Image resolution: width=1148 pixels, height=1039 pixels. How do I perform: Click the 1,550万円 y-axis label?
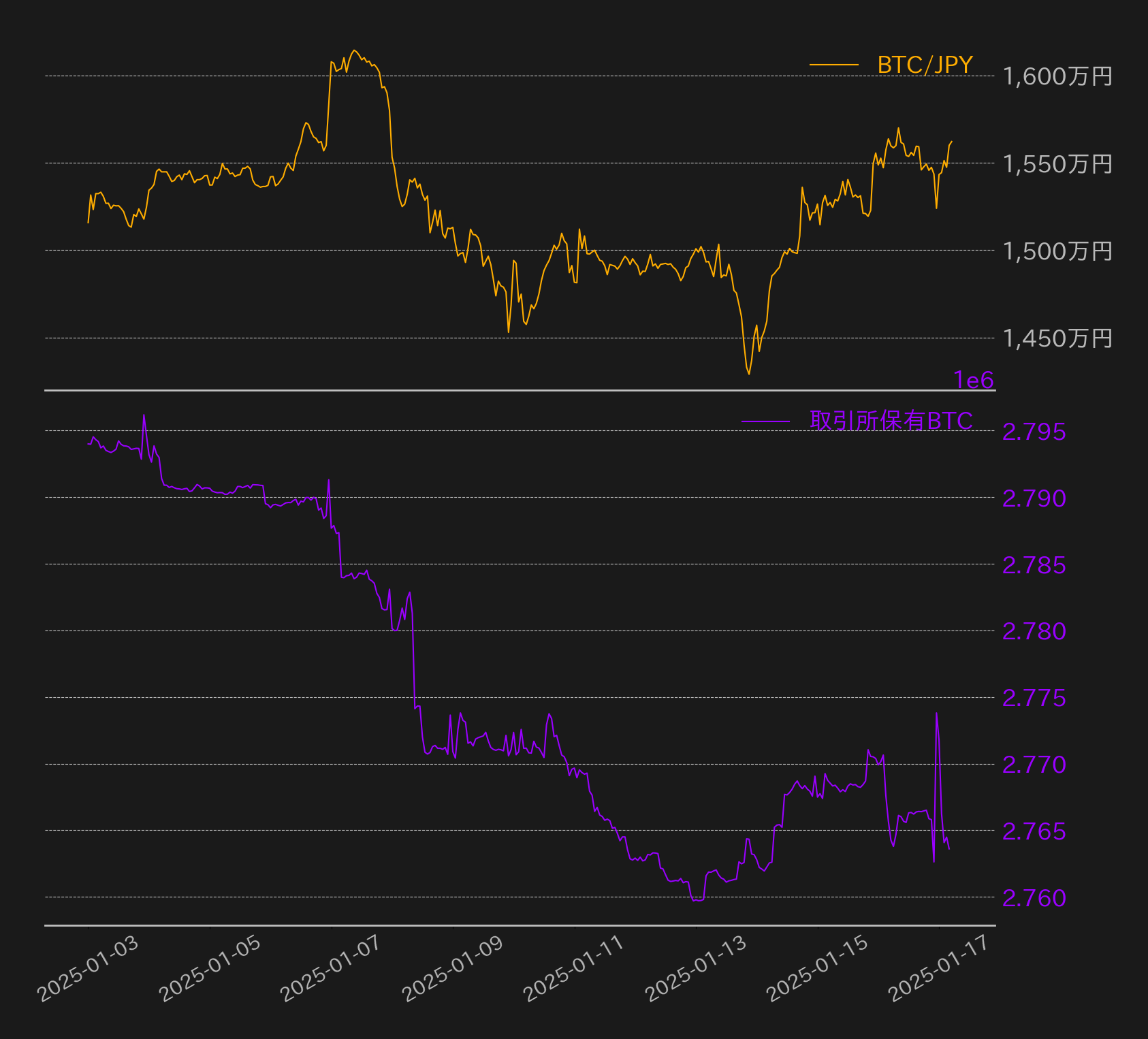pyautogui.click(x=1057, y=163)
